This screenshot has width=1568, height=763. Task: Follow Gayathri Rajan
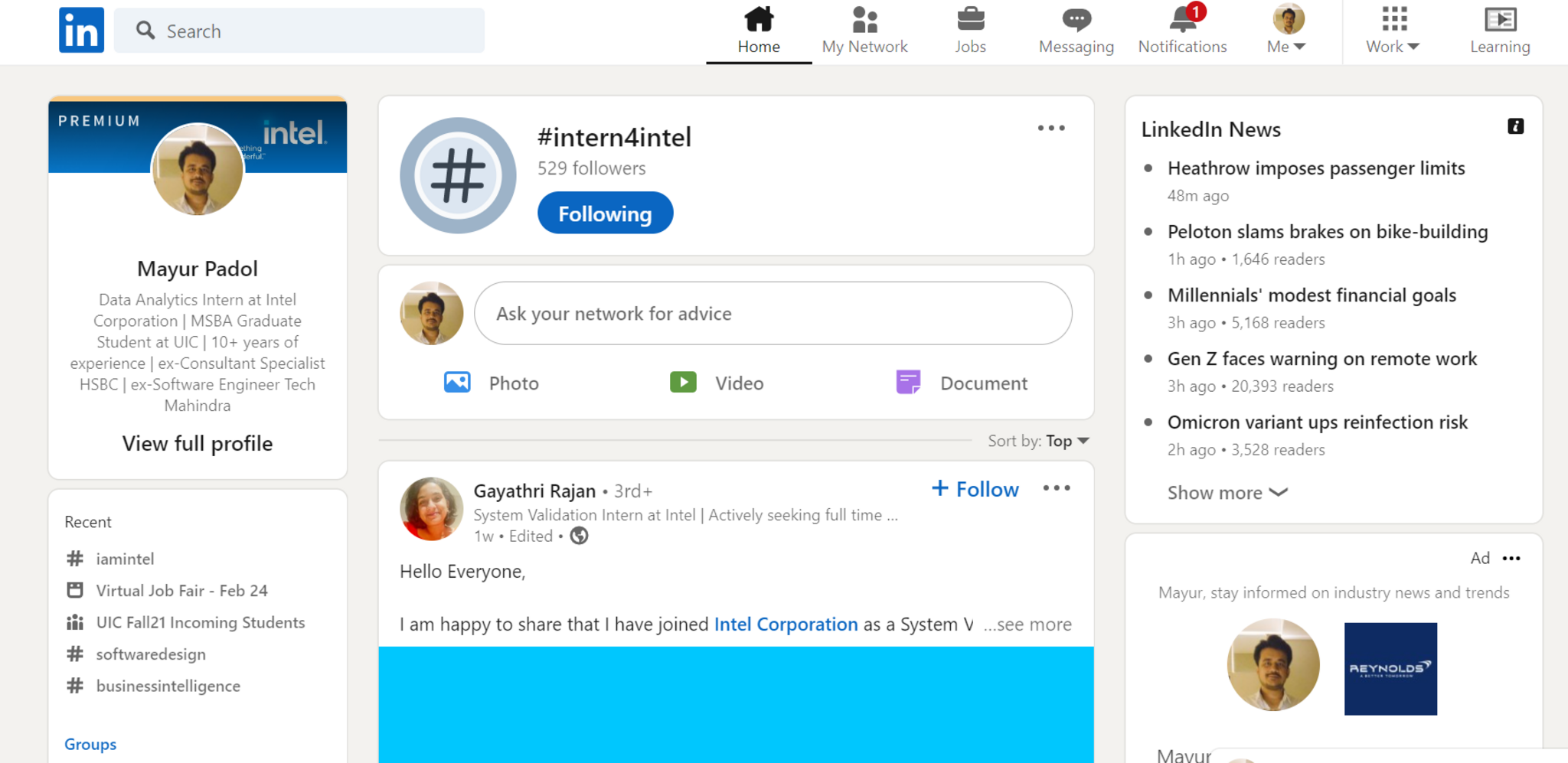pyautogui.click(x=975, y=489)
